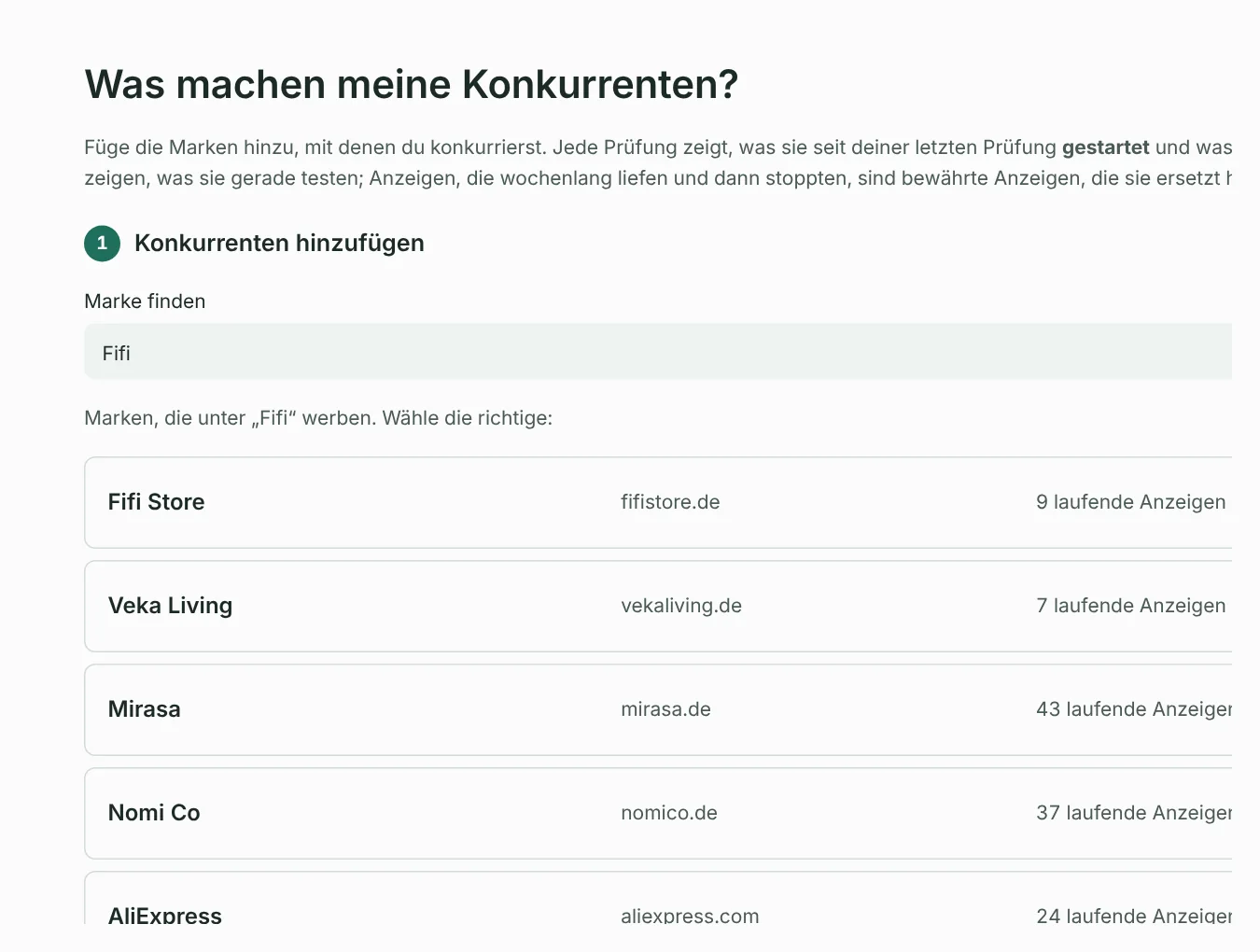Select the Fifi Store brand result
The height and width of the screenshot is (952, 1260).
pos(658,502)
